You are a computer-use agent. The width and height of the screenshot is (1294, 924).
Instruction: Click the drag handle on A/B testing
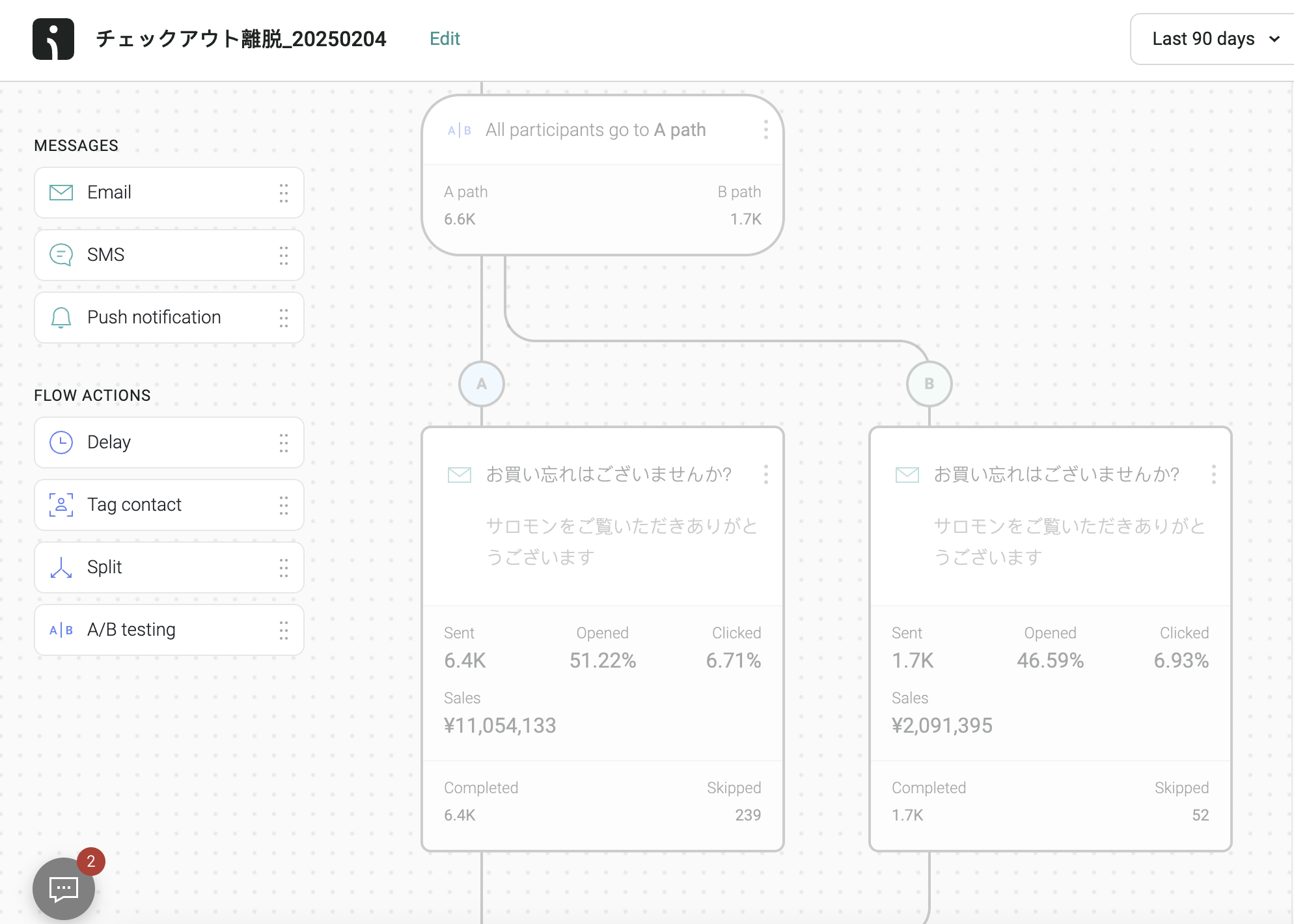click(284, 630)
